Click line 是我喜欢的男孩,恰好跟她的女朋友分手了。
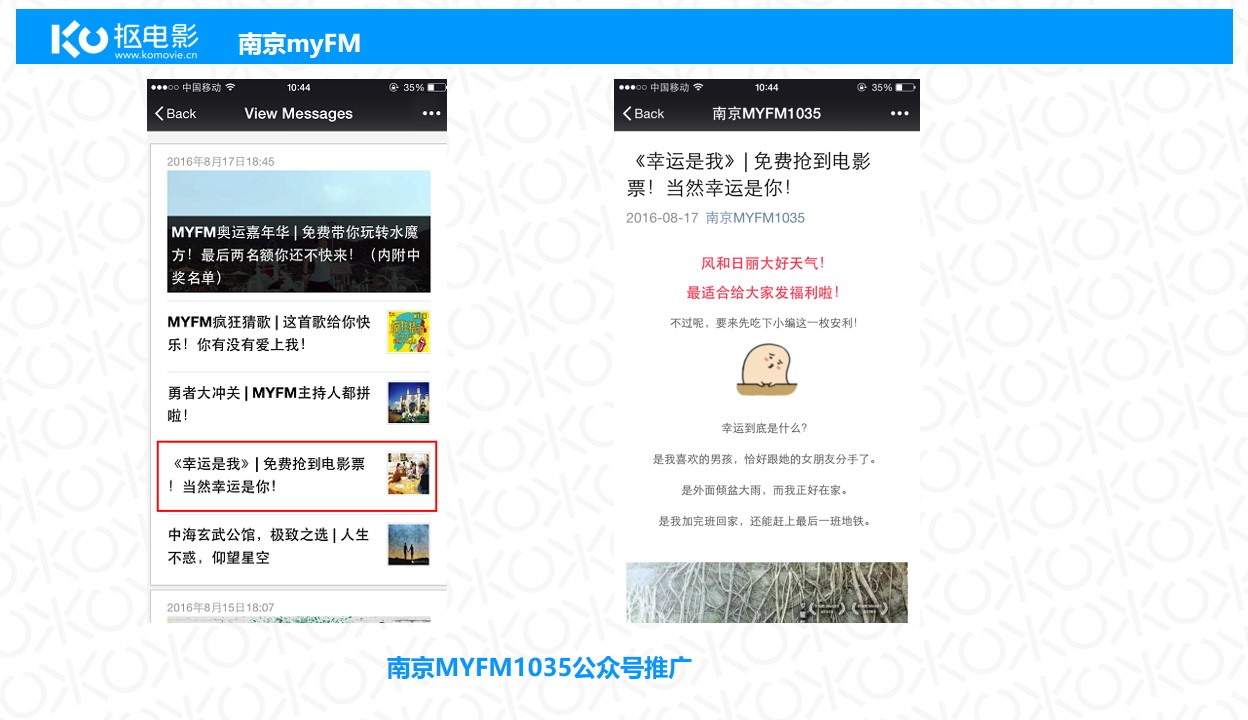1248x720 pixels. click(764, 459)
